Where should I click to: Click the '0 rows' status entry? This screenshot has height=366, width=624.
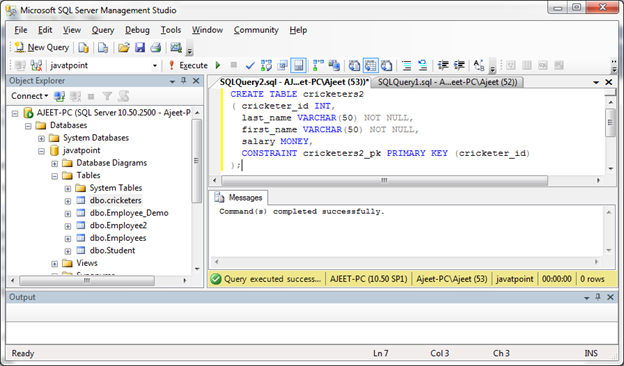point(592,279)
